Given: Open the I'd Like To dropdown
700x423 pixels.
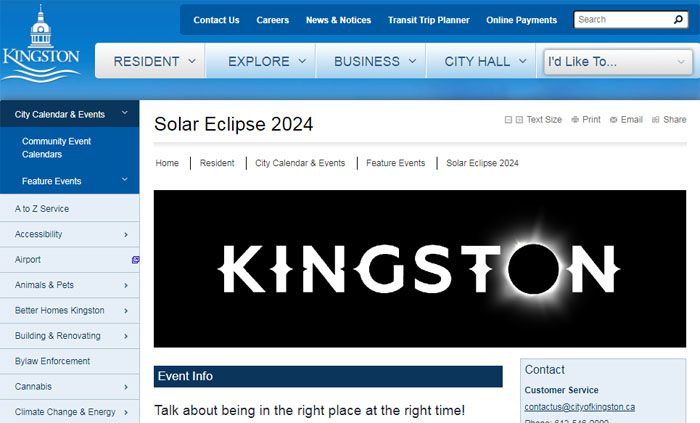Looking at the screenshot, I should point(616,62).
